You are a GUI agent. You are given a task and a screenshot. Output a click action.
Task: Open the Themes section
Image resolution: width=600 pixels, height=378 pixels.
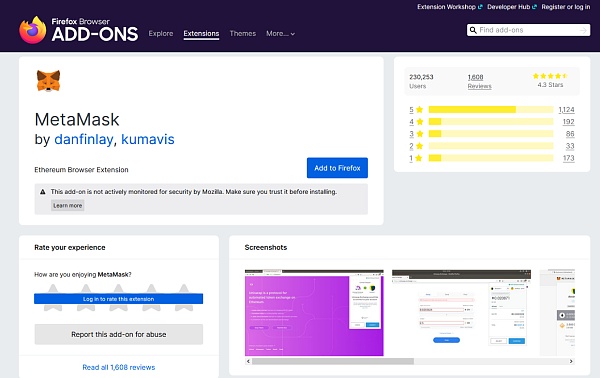[243, 34]
